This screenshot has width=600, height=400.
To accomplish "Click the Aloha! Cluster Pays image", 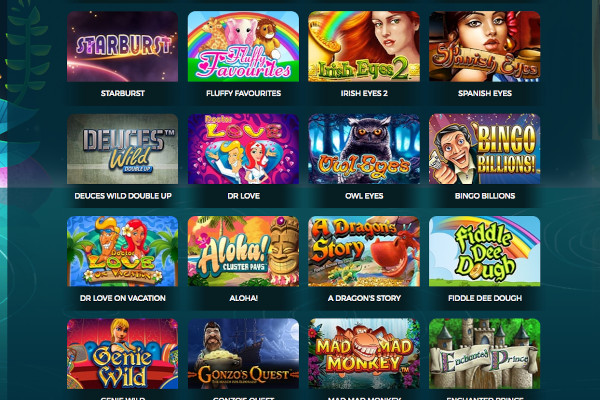I will click(243, 251).
